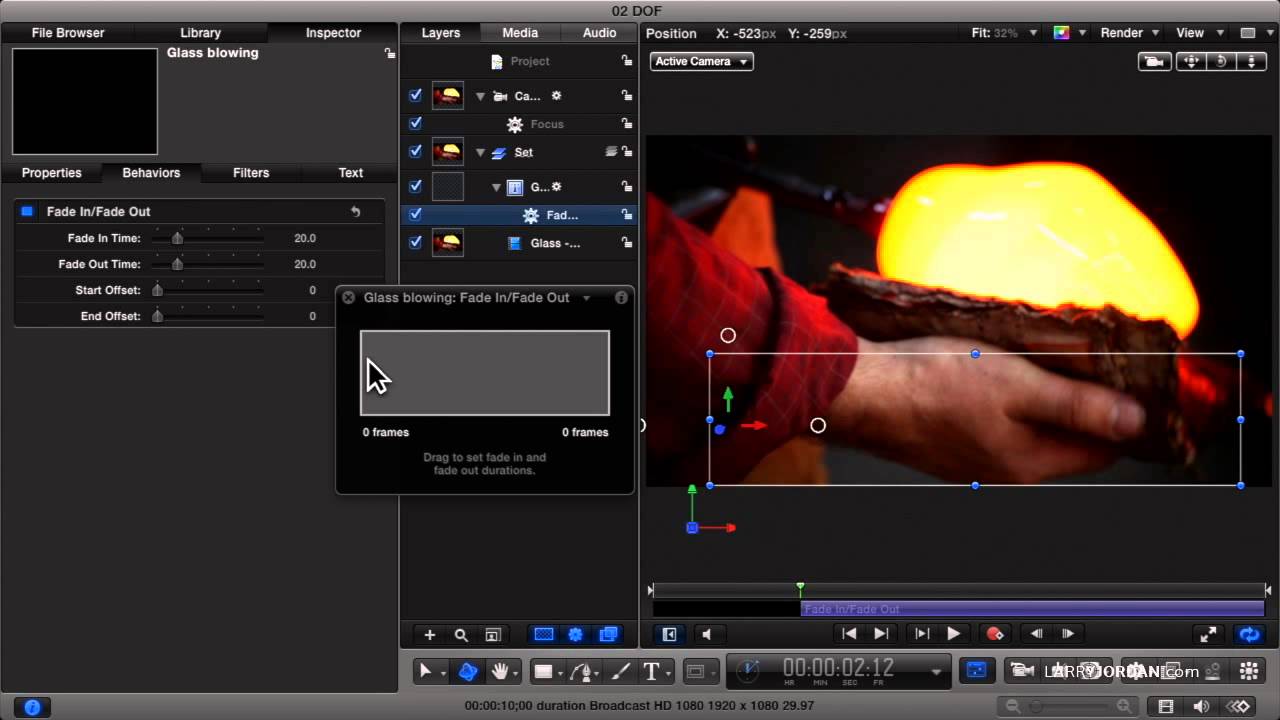The width and height of the screenshot is (1280, 720).
Task: Toggle the Glass video layer checkbox
Action: coord(415,242)
